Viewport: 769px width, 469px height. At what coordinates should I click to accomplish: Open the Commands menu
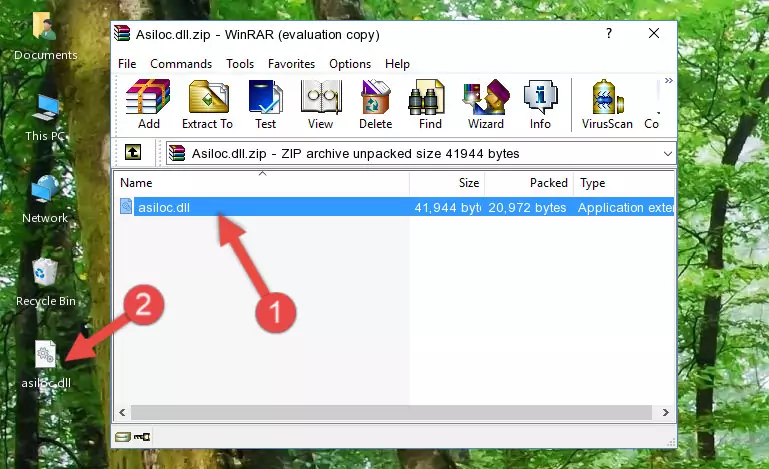[181, 64]
